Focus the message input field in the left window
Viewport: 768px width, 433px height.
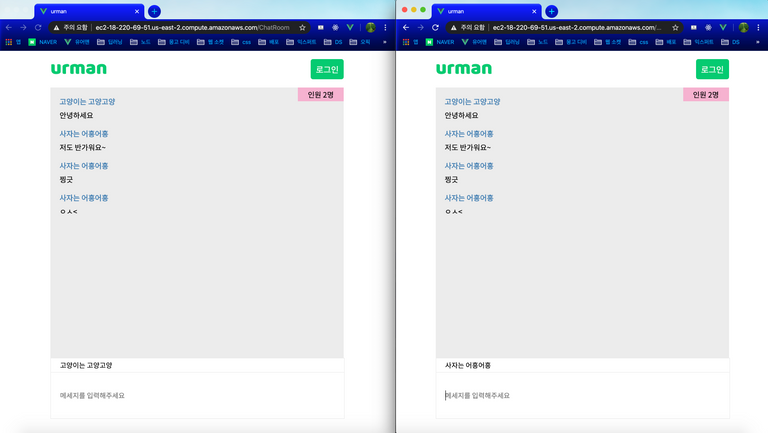[x=197, y=395]
